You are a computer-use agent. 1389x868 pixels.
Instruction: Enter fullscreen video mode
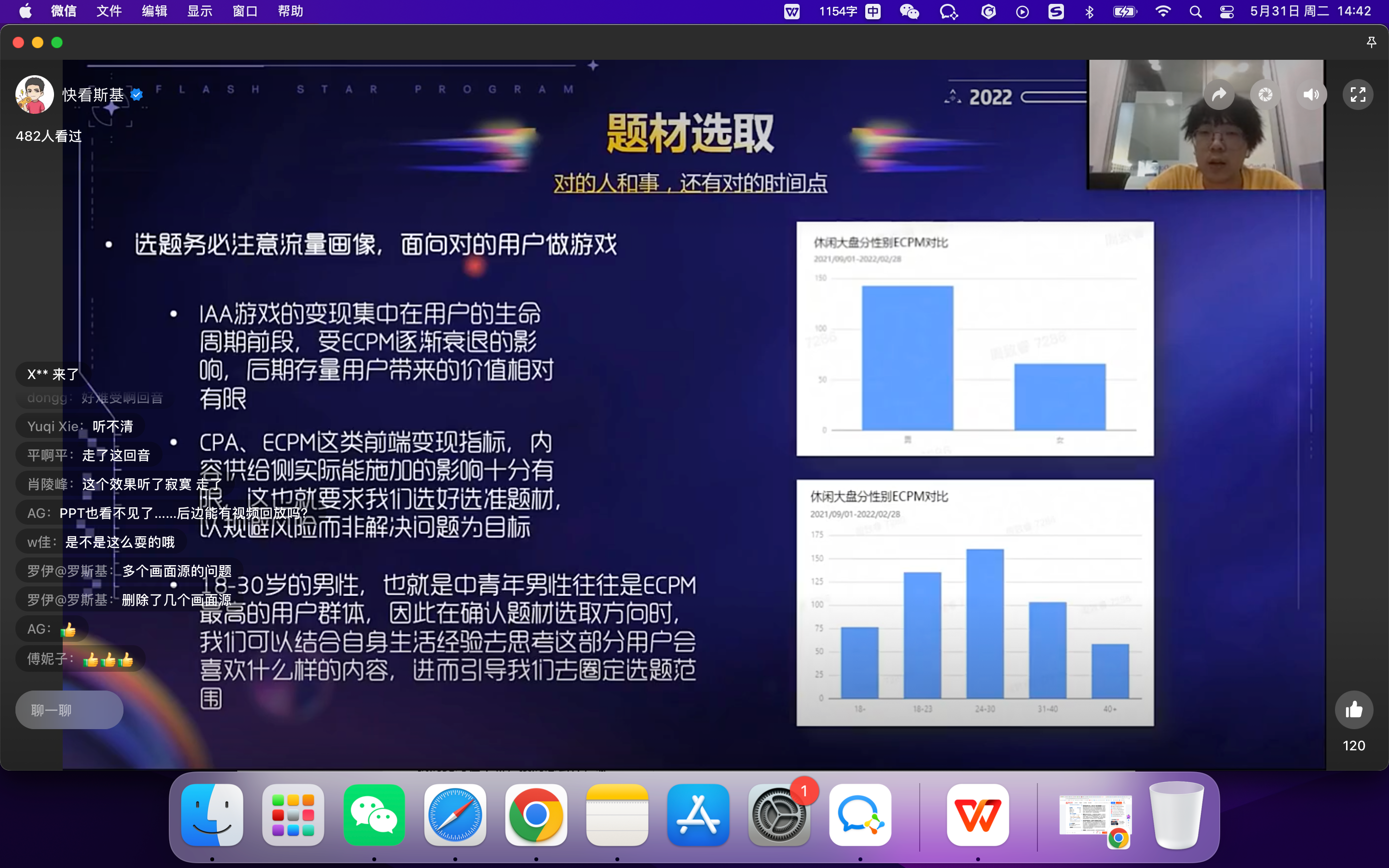pyautogui.click(x=1358, y=95)
